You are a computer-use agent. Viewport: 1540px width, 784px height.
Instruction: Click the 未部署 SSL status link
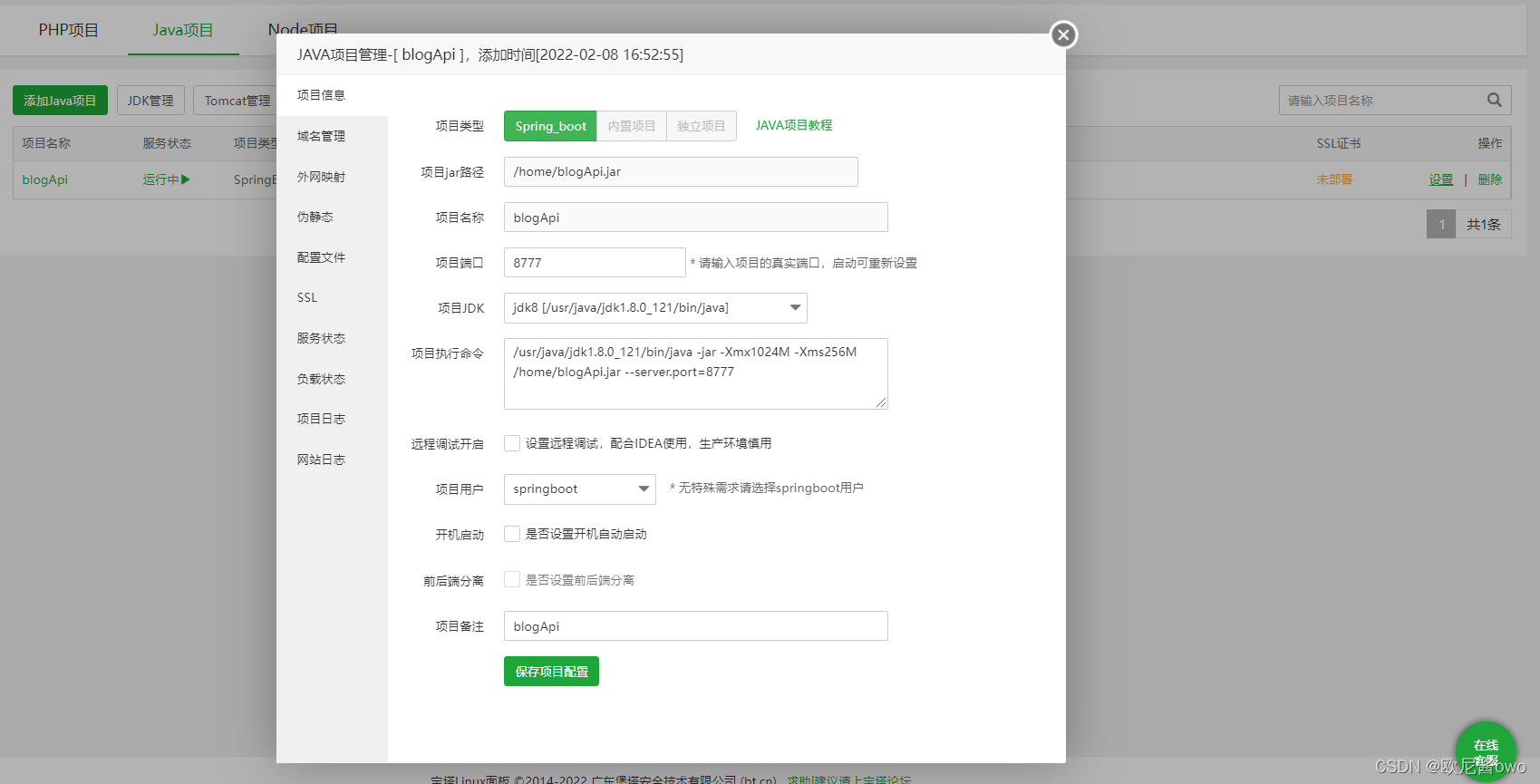[x=1334, y=179]
